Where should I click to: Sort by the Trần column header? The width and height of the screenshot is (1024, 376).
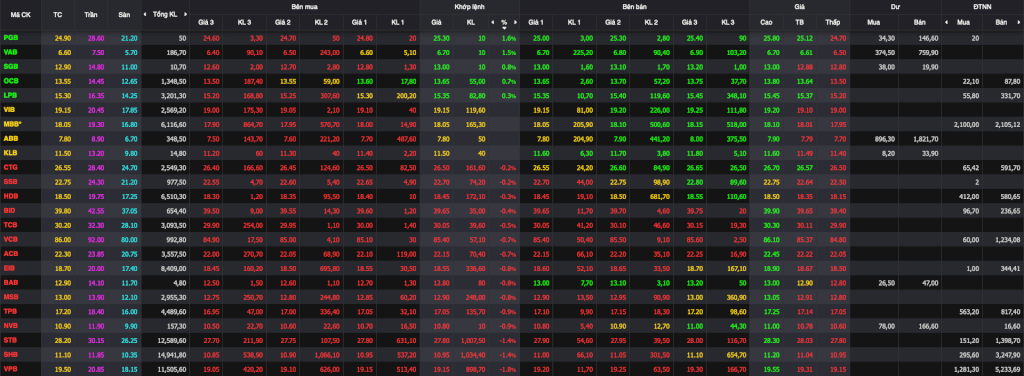coord(90,14)
